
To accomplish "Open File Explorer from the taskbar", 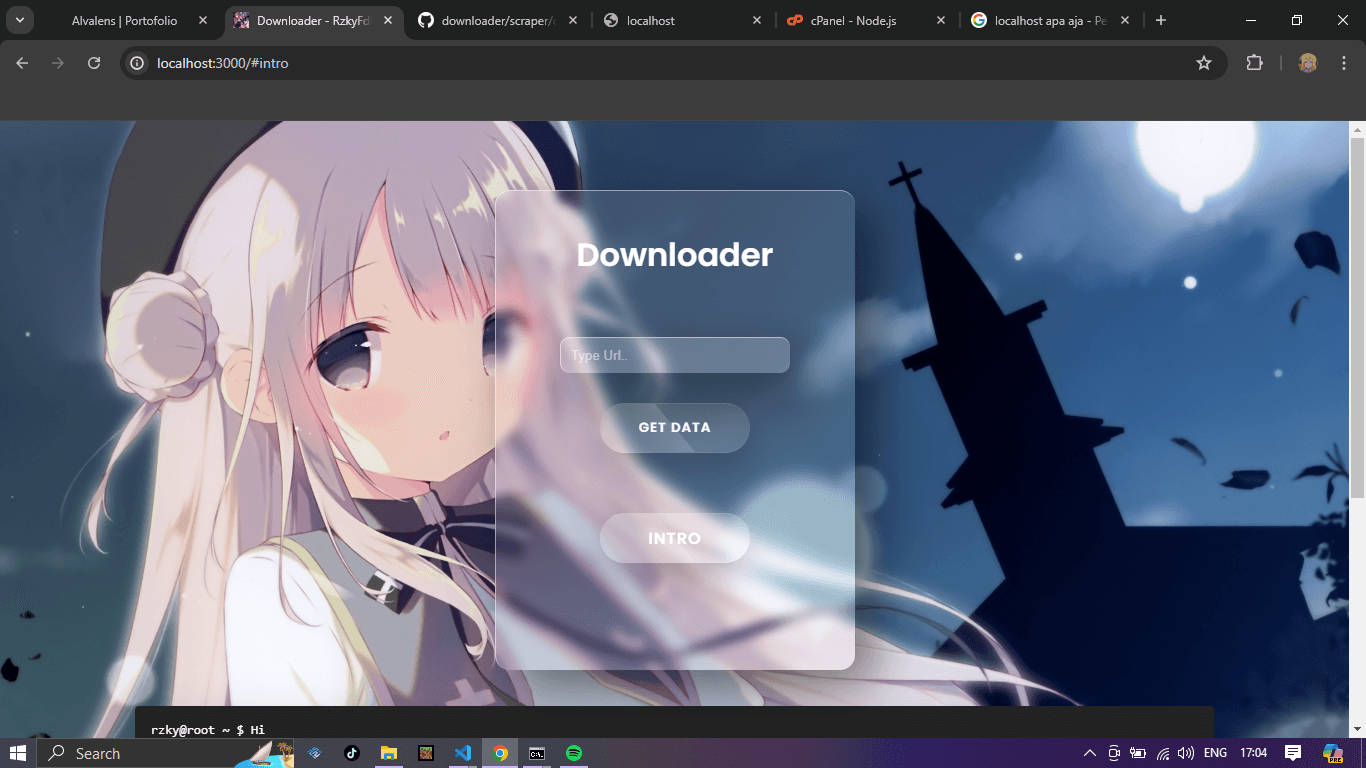I will point(388,753).
